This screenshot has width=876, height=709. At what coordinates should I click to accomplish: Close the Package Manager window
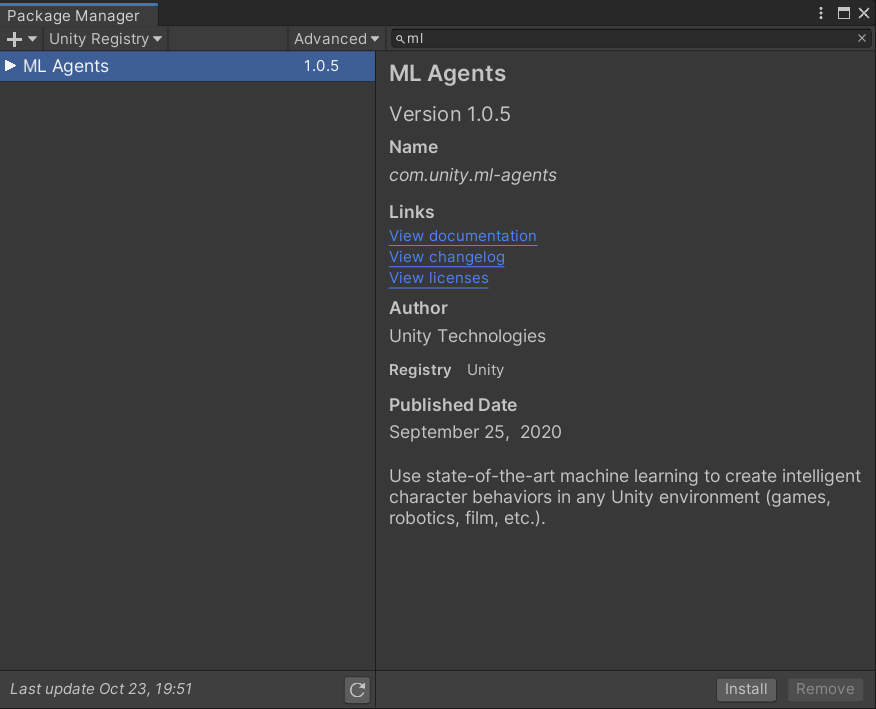(864, 13)
